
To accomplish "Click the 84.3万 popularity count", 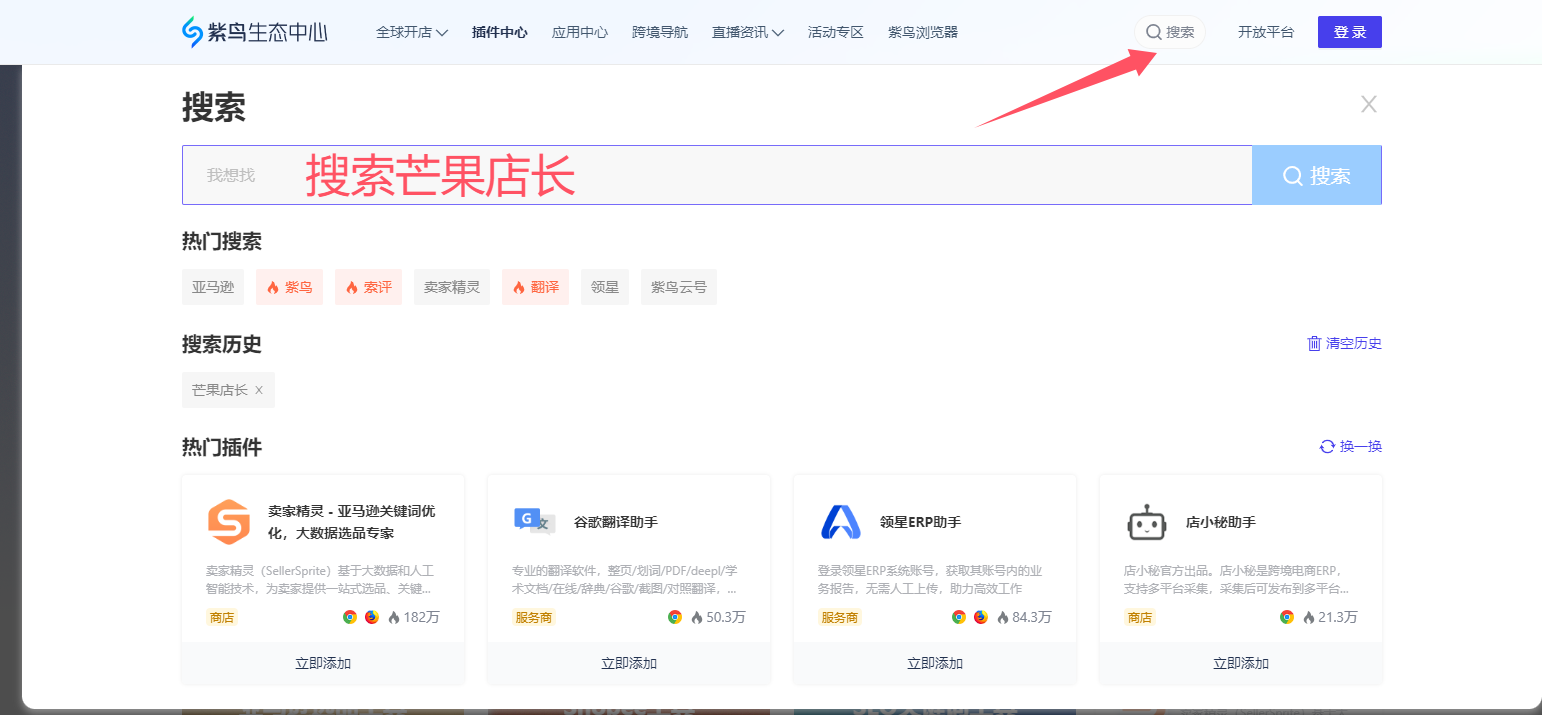I will tap(1032, 617).
